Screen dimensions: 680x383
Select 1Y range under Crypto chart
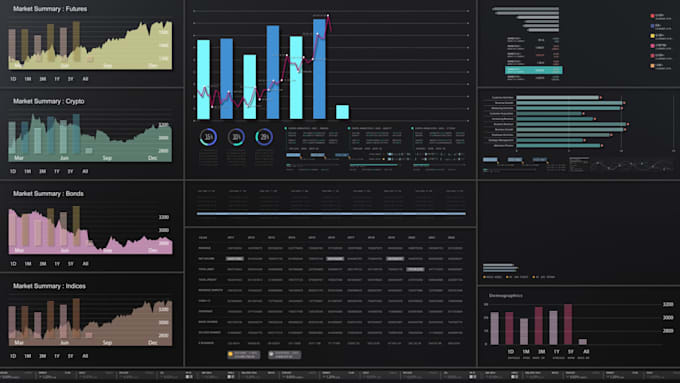[x=56, y=171]
